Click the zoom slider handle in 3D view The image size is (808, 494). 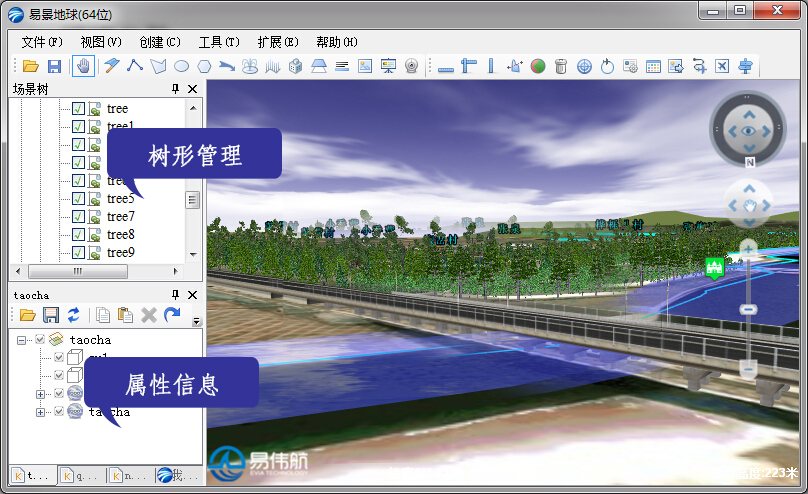click(x=748, y=309)
